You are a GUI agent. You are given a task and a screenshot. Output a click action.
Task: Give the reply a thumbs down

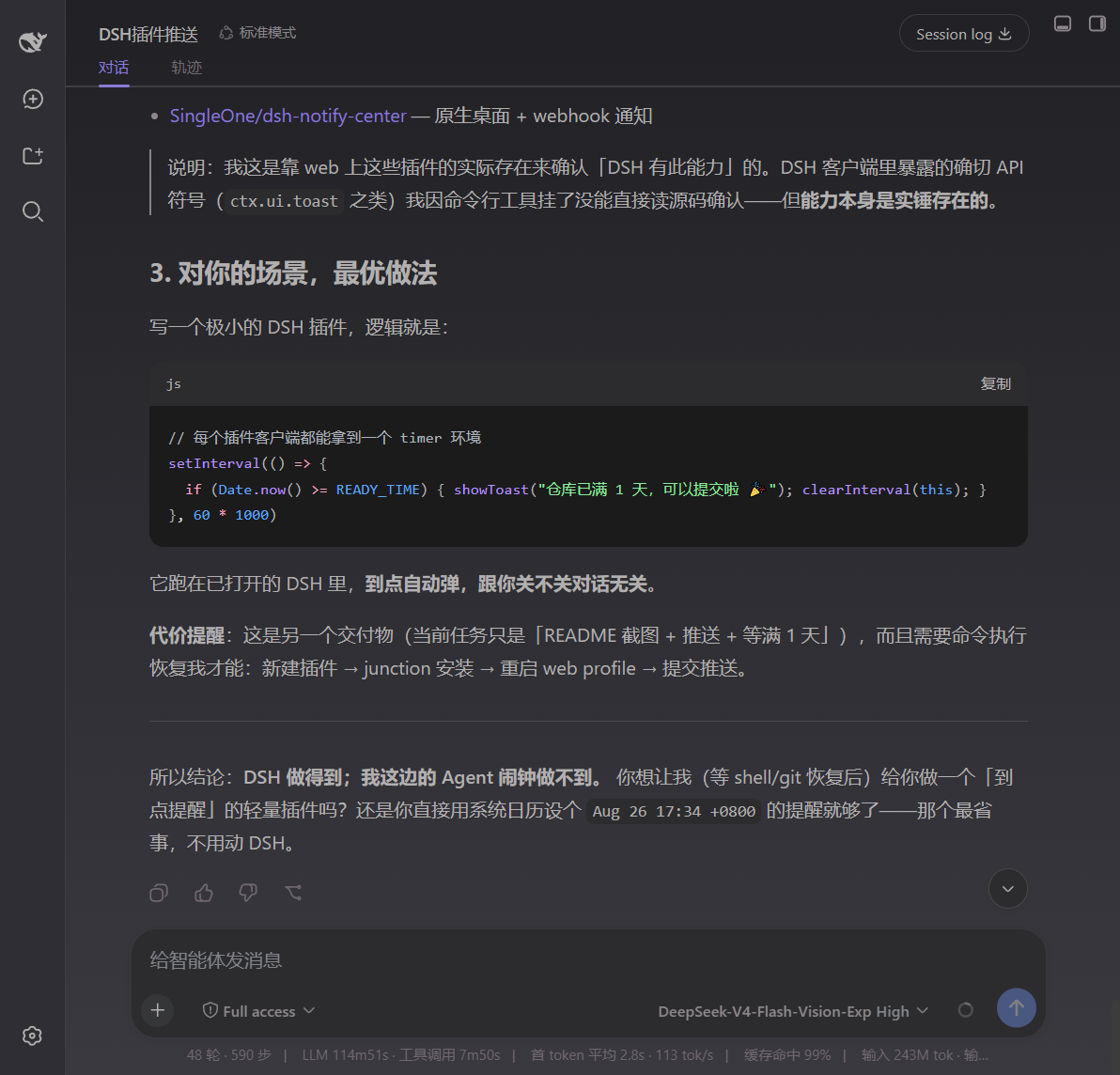(x=248, y=893)
